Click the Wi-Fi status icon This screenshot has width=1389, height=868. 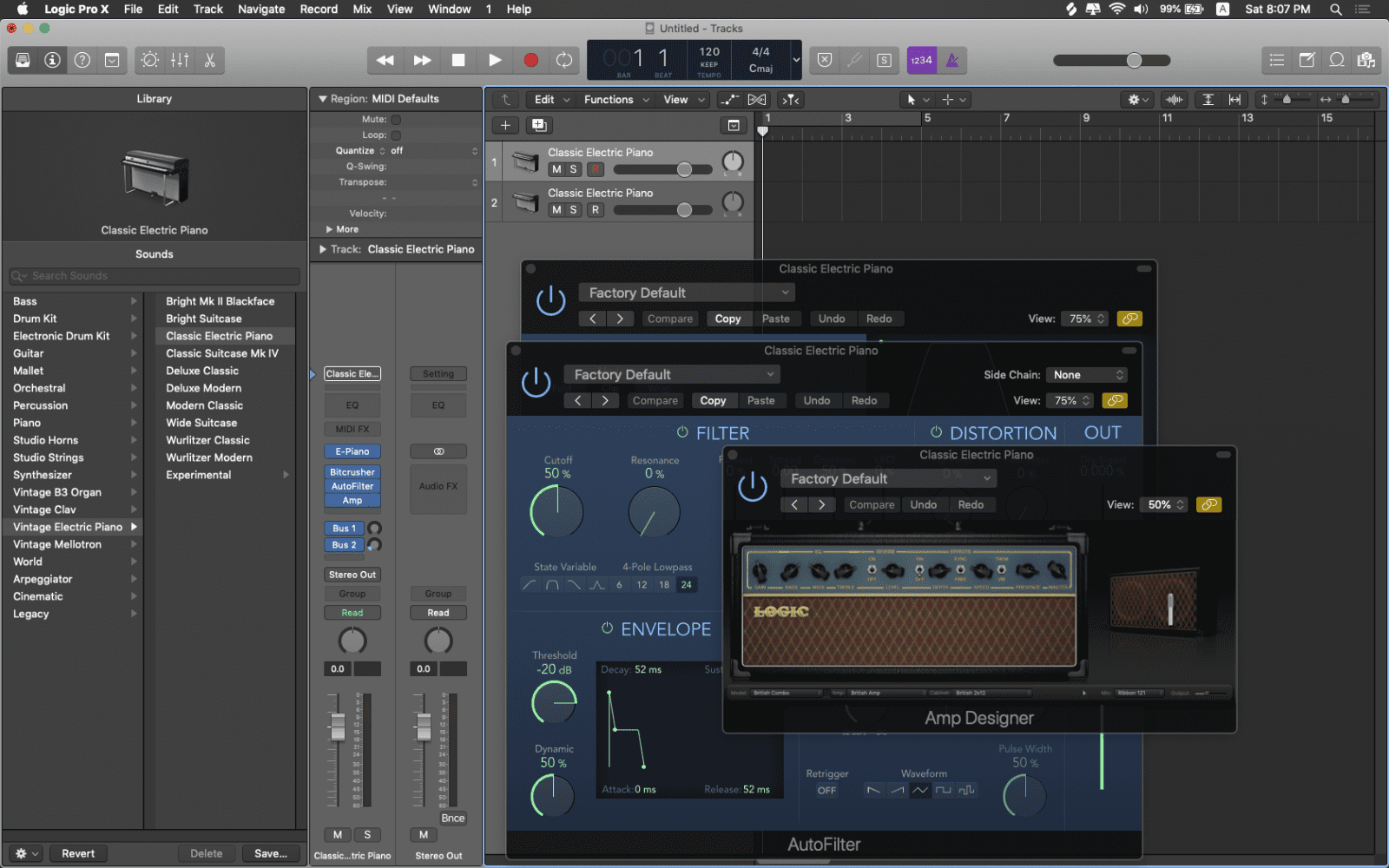tap(1117, 9)
